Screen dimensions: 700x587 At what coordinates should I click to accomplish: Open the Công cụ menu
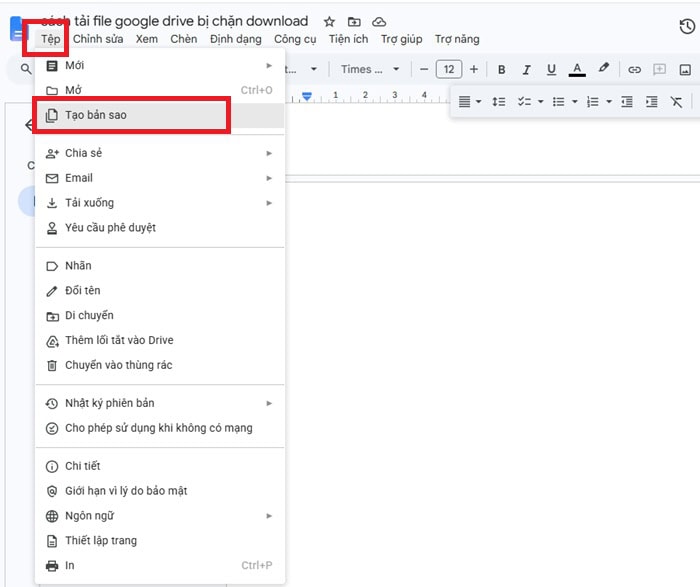pos(295,39)
